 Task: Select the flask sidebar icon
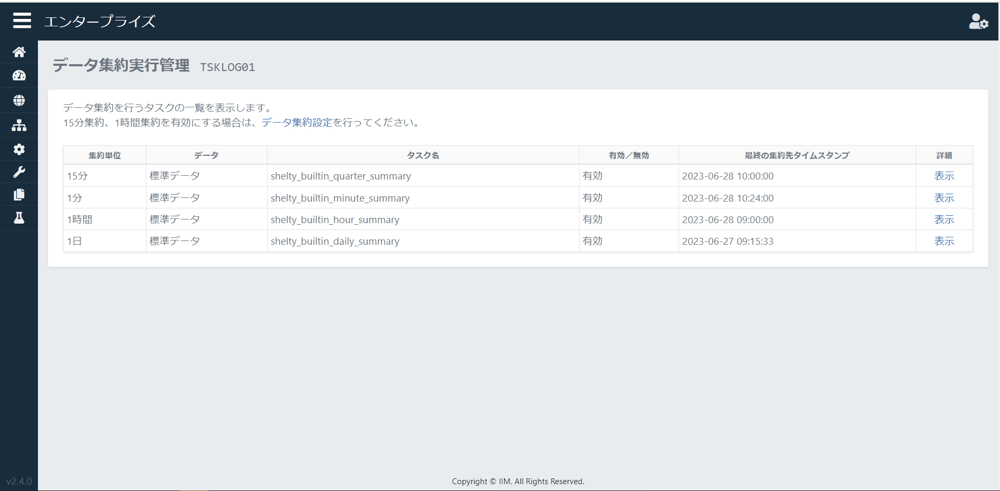click(x=19, y=218)
